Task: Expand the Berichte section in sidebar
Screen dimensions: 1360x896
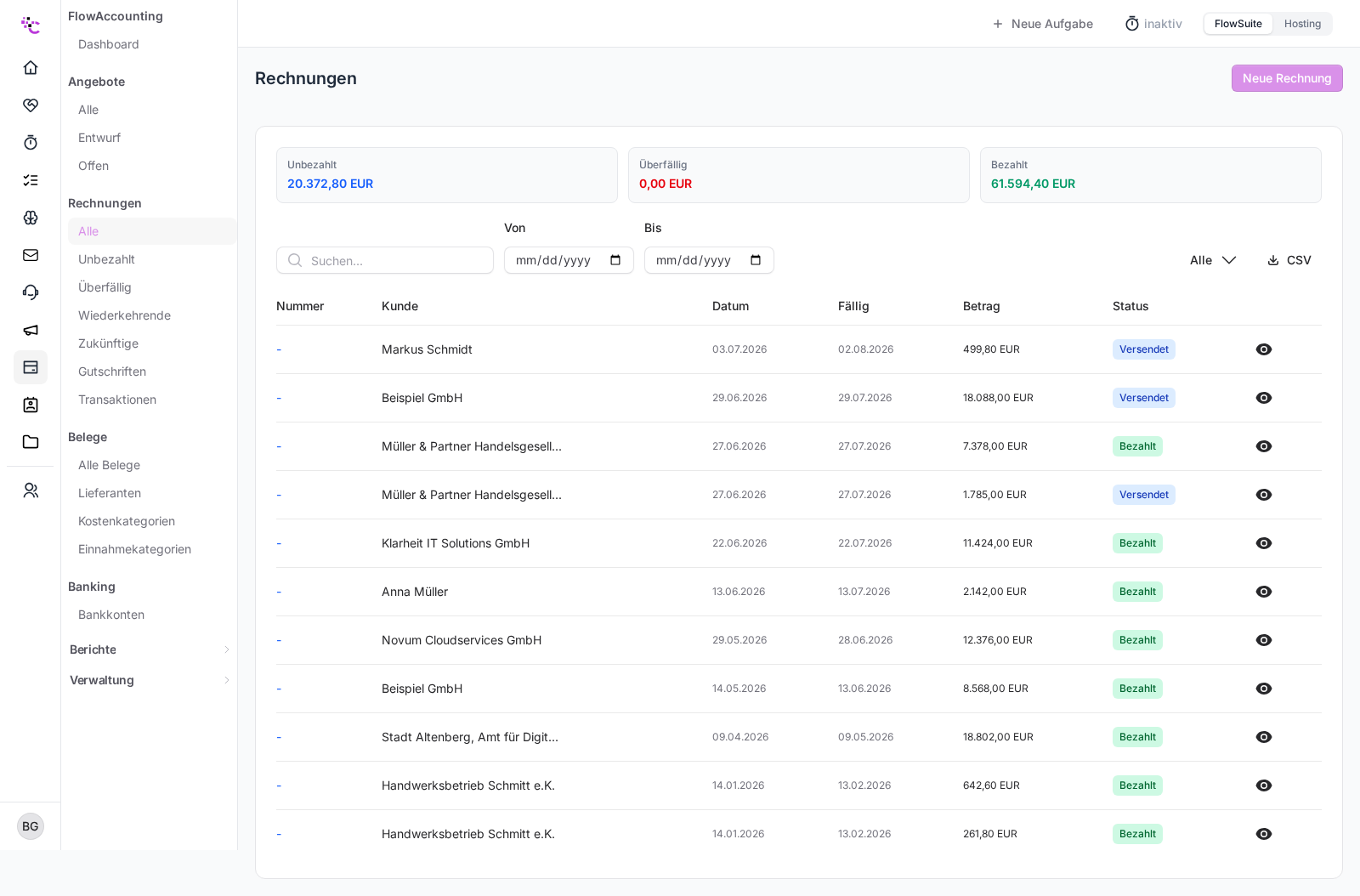Action: pyautogui.click(x=150, y=649)
